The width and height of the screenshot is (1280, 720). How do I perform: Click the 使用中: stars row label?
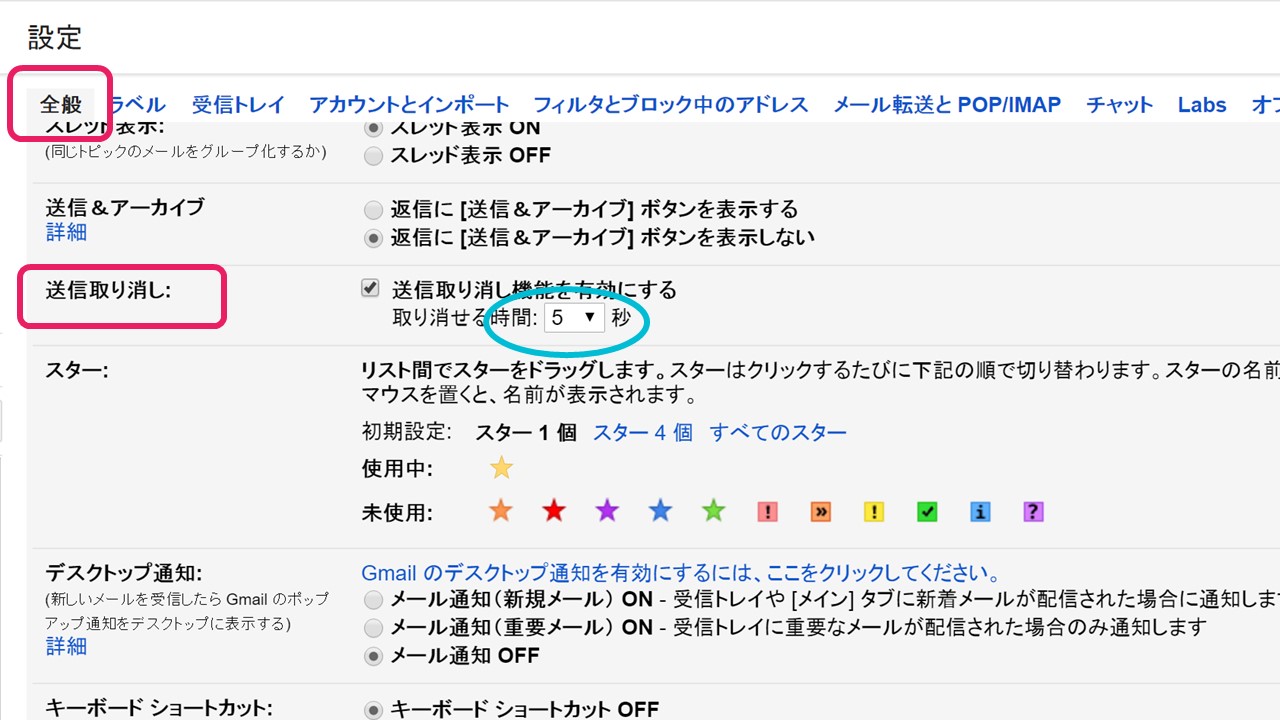click(x=397, y=468)
